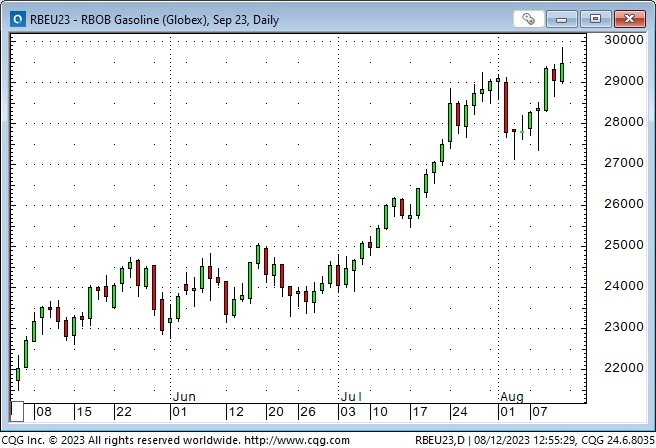The image size is (656, 448).
Task: Click the 03 date label on the axis
Action: 348,412
